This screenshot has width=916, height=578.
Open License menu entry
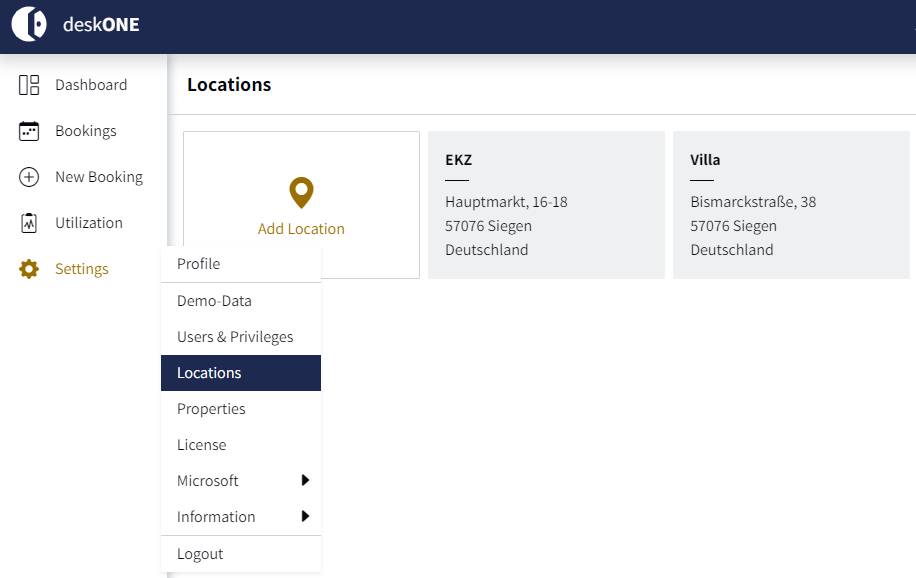(241, 445)
